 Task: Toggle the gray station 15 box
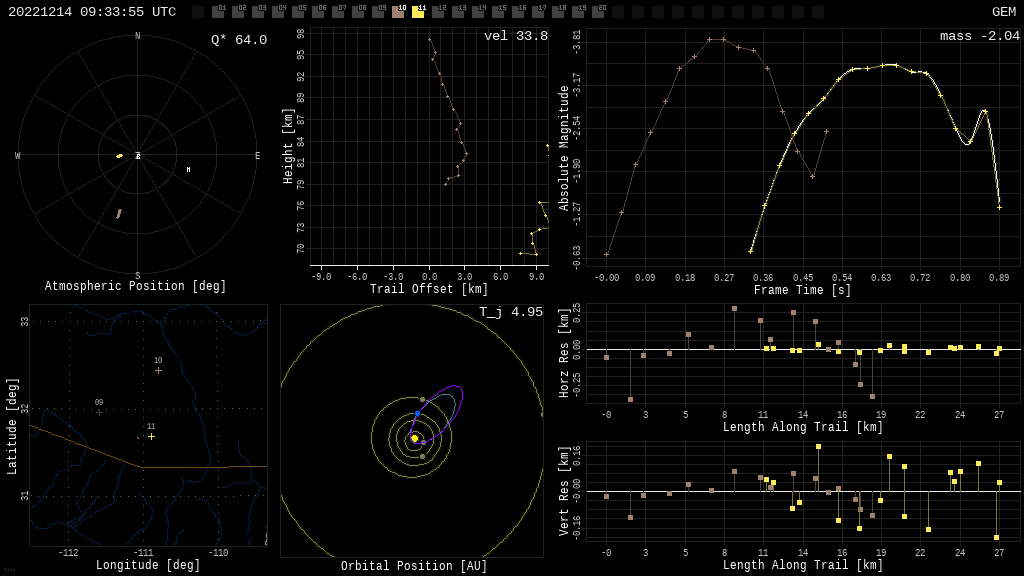pos(498,13)
